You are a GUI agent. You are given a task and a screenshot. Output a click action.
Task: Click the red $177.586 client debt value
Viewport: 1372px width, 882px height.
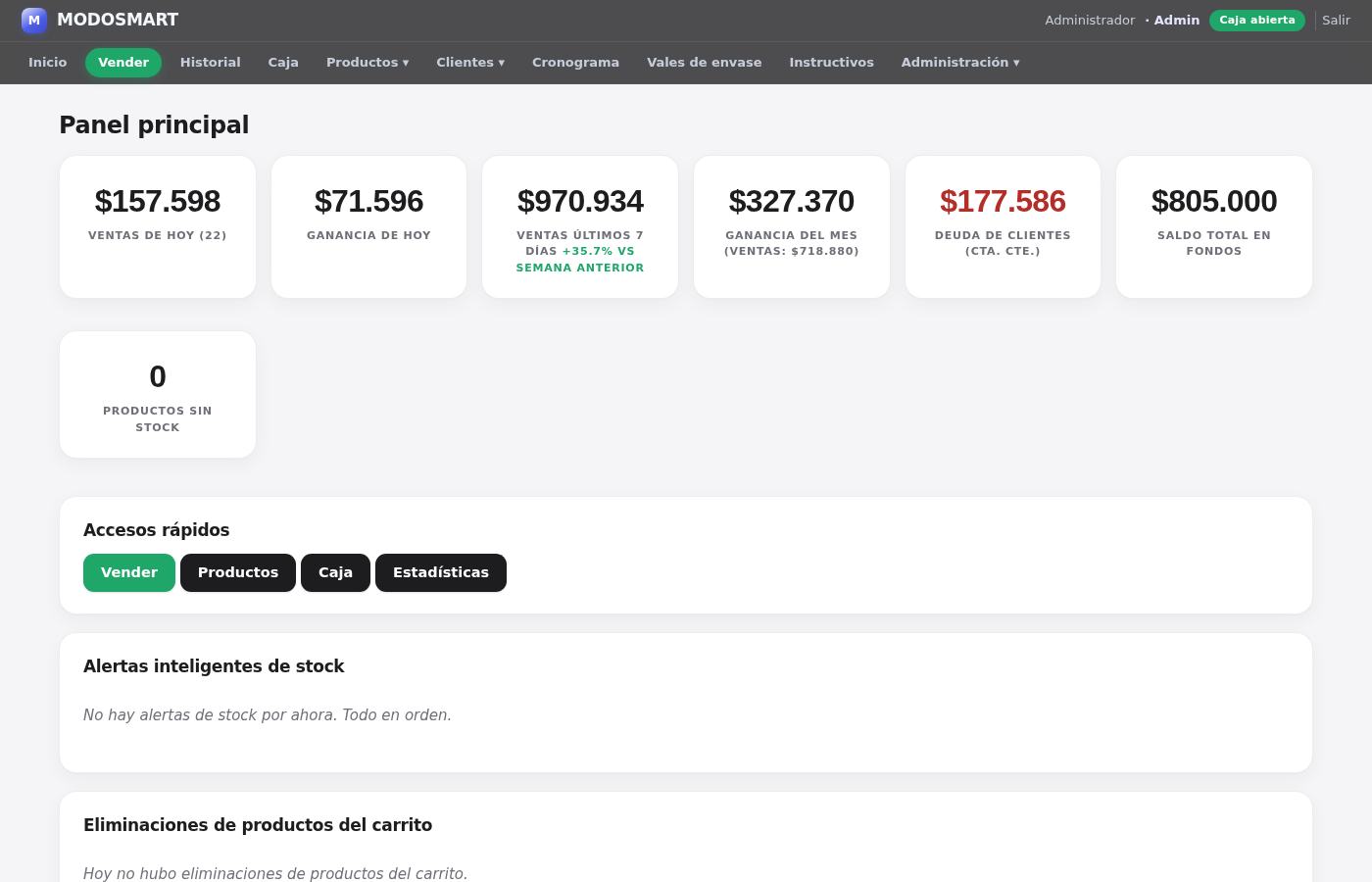(x=1003, y=202)
